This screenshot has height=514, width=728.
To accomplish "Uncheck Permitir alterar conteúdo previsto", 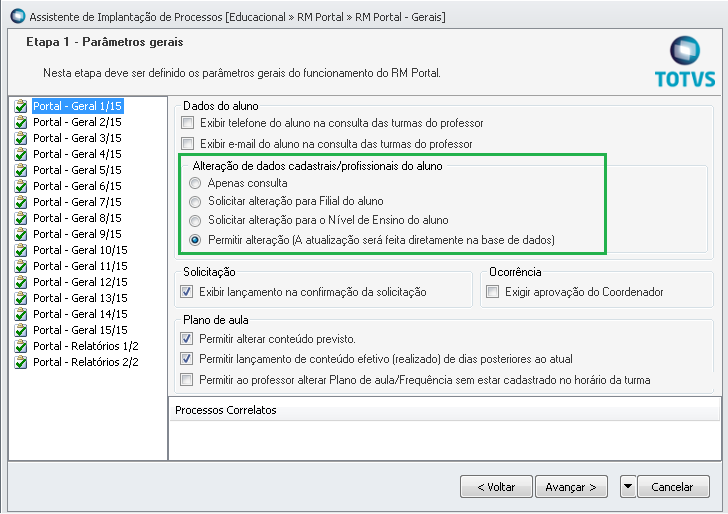I will 187,338.
